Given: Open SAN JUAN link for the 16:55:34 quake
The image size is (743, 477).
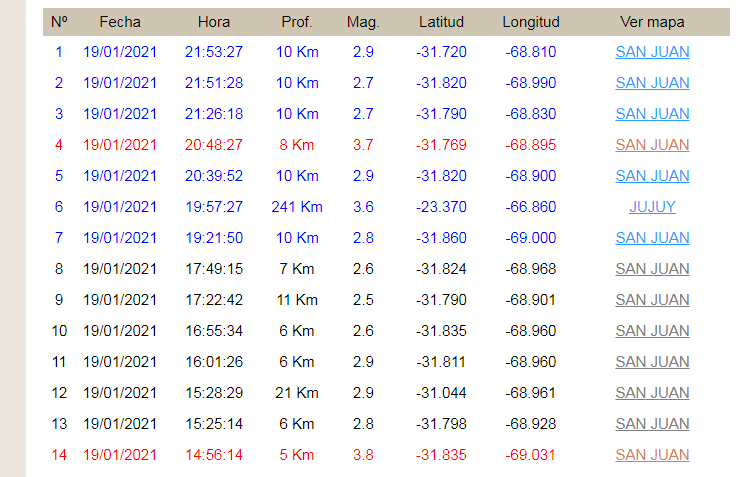Looking at the screenshot, I should (x=652, y=331).
